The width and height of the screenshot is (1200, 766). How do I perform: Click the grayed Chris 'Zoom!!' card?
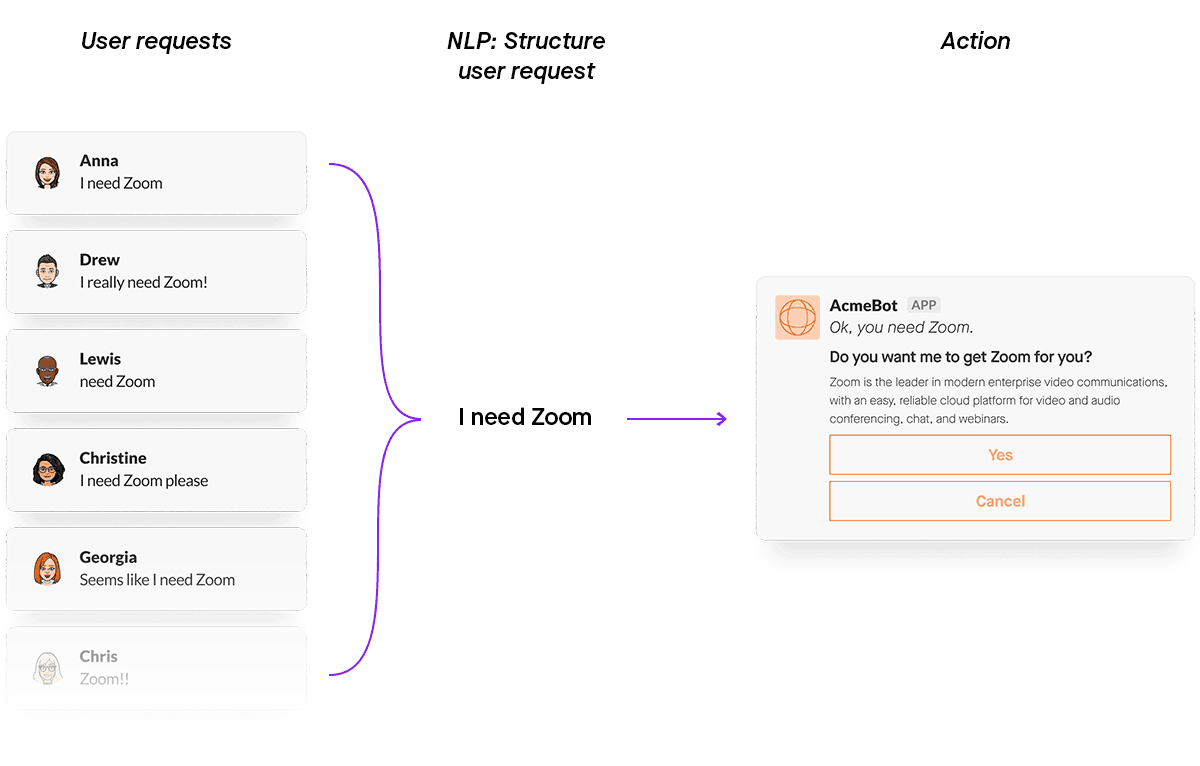click(x=156, y=666)
